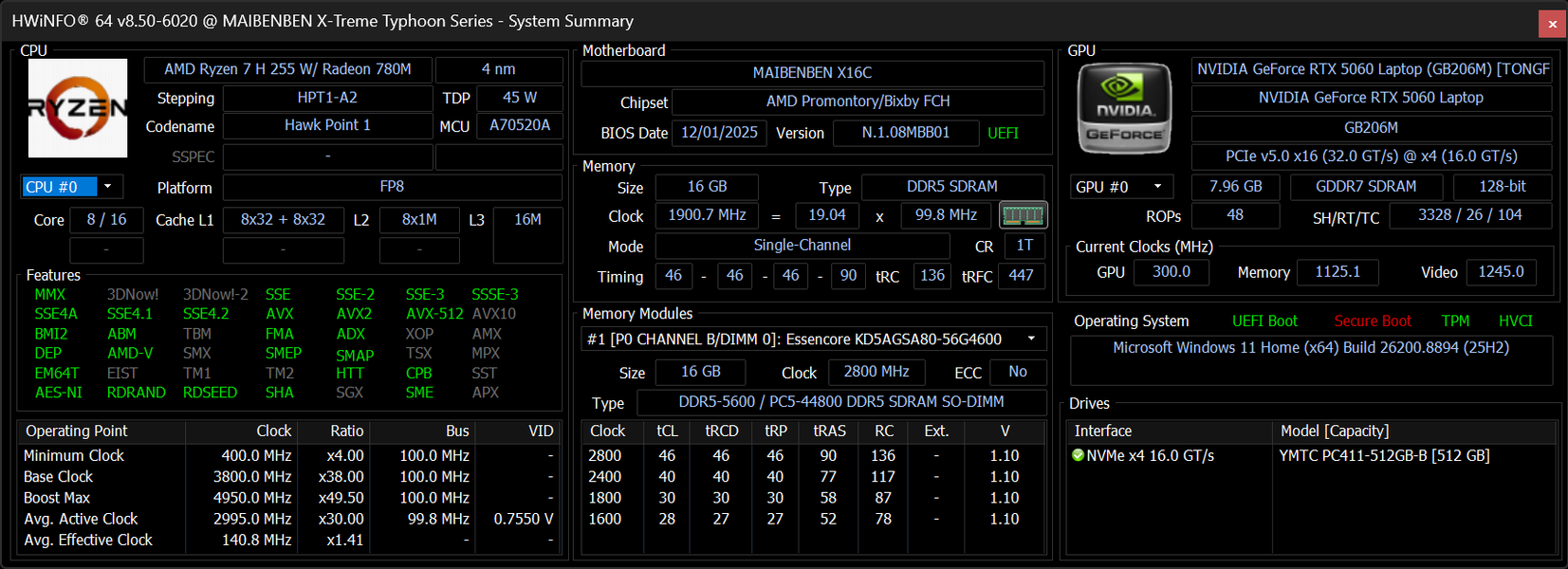Screen dimensions: 1568x569
Task: Select the 2400 clock memory timing row
Action: click(x=813, y=477)
